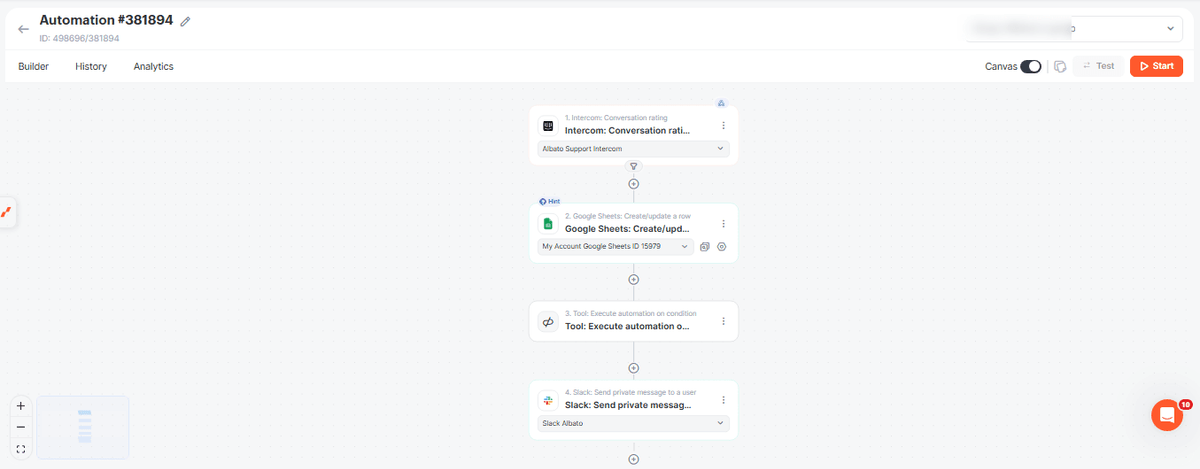Click the Slack app icon in step 4
This screenshot has width=1200, height=469.
click(x=548, y=400)
